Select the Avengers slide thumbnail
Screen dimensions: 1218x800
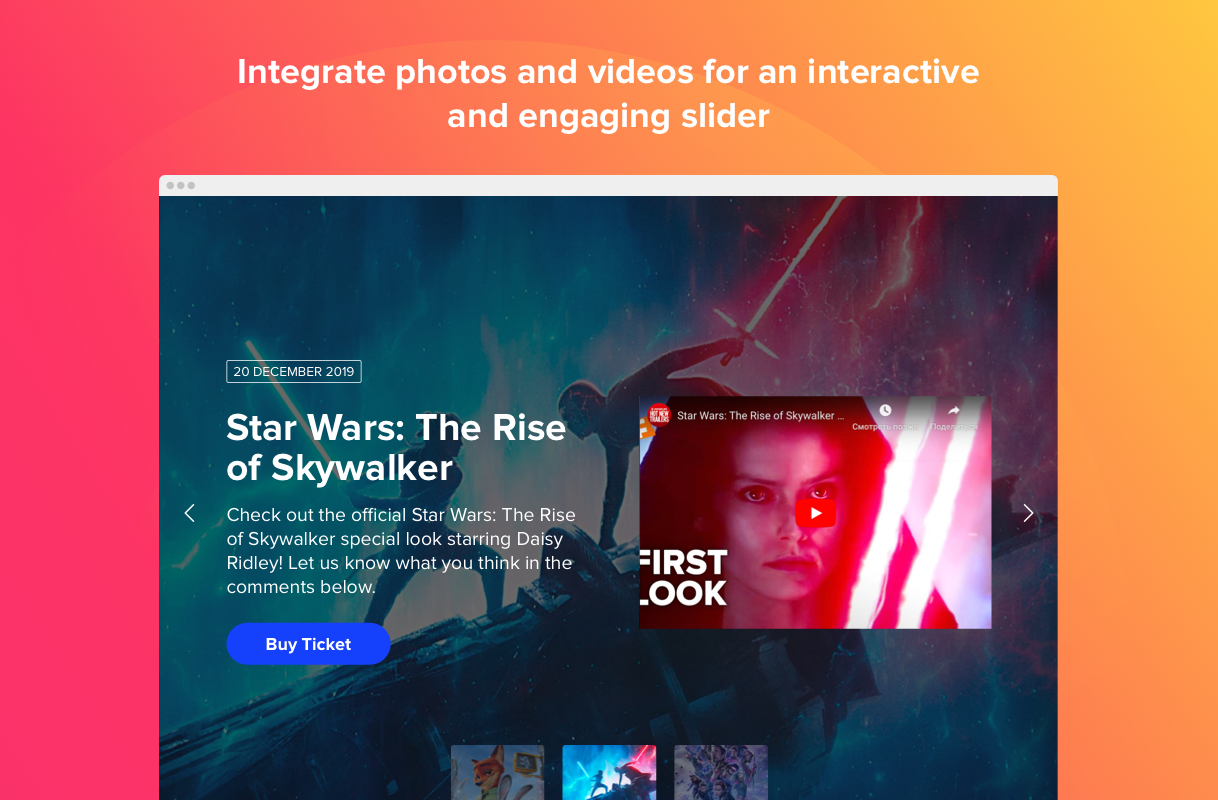click(721, 772)
